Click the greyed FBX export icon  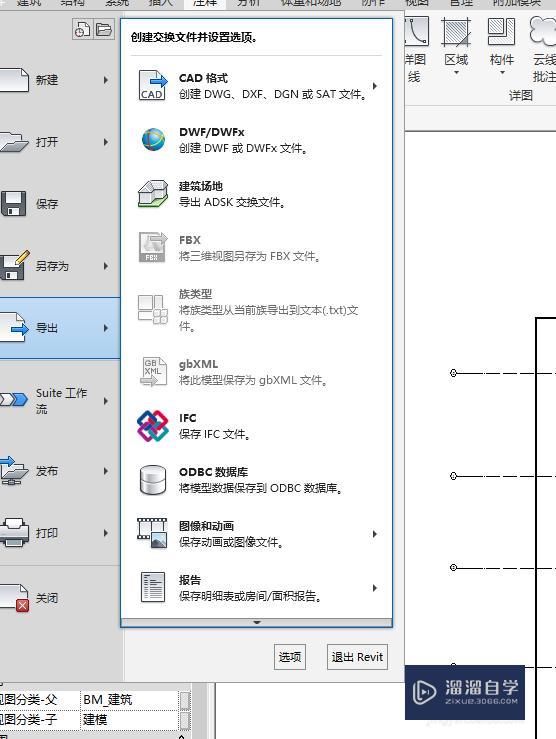[153, 247]
